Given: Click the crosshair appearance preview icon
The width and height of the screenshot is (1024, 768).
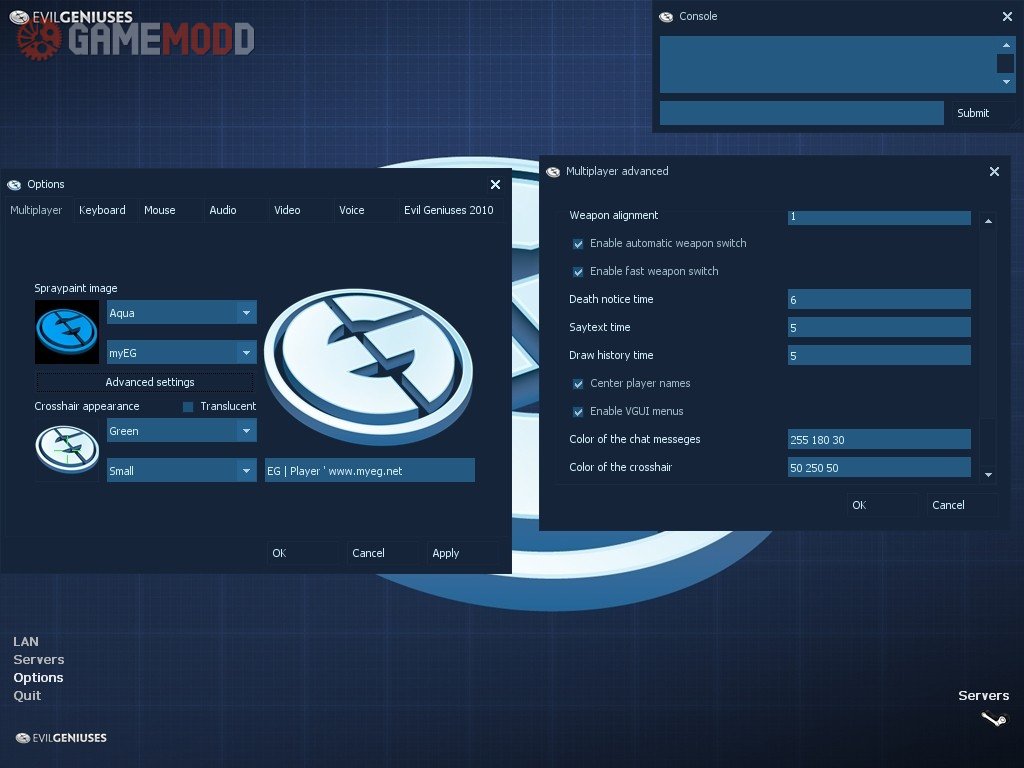Looking at the screenshot, I should pos(66,450).
